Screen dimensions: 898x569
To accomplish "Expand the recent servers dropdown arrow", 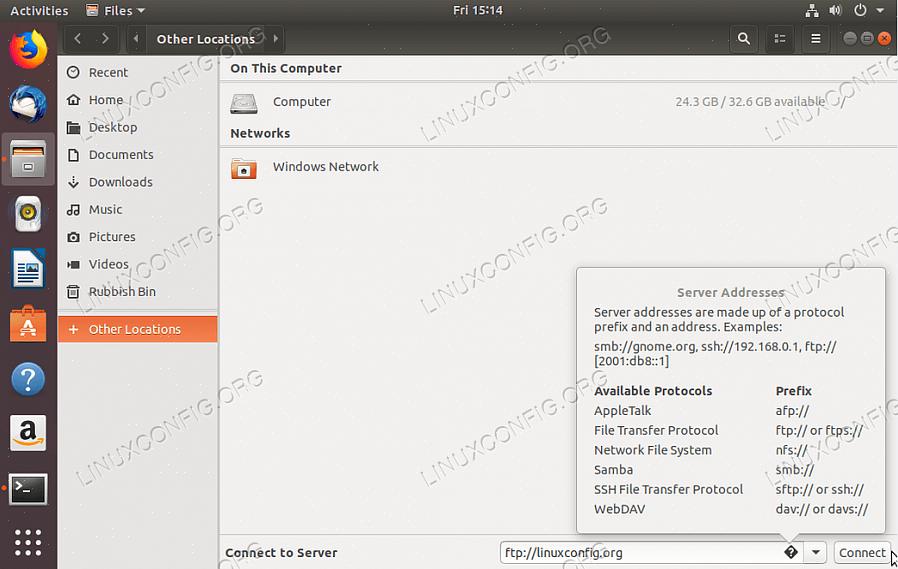I will coord(816,552).
